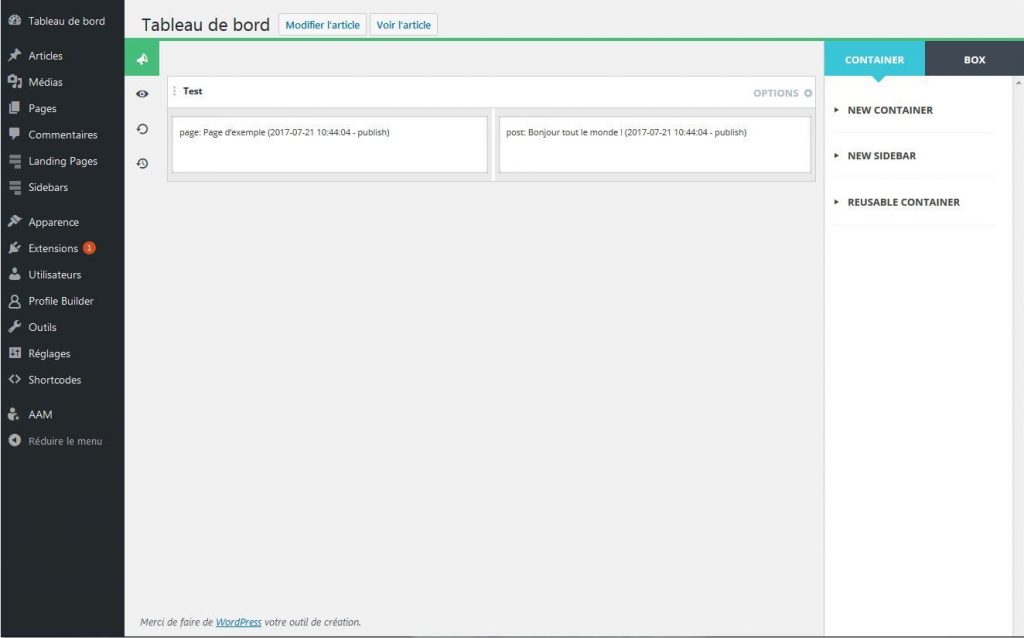
Task: Open the Outils menu label
Action: click(42, 327)
